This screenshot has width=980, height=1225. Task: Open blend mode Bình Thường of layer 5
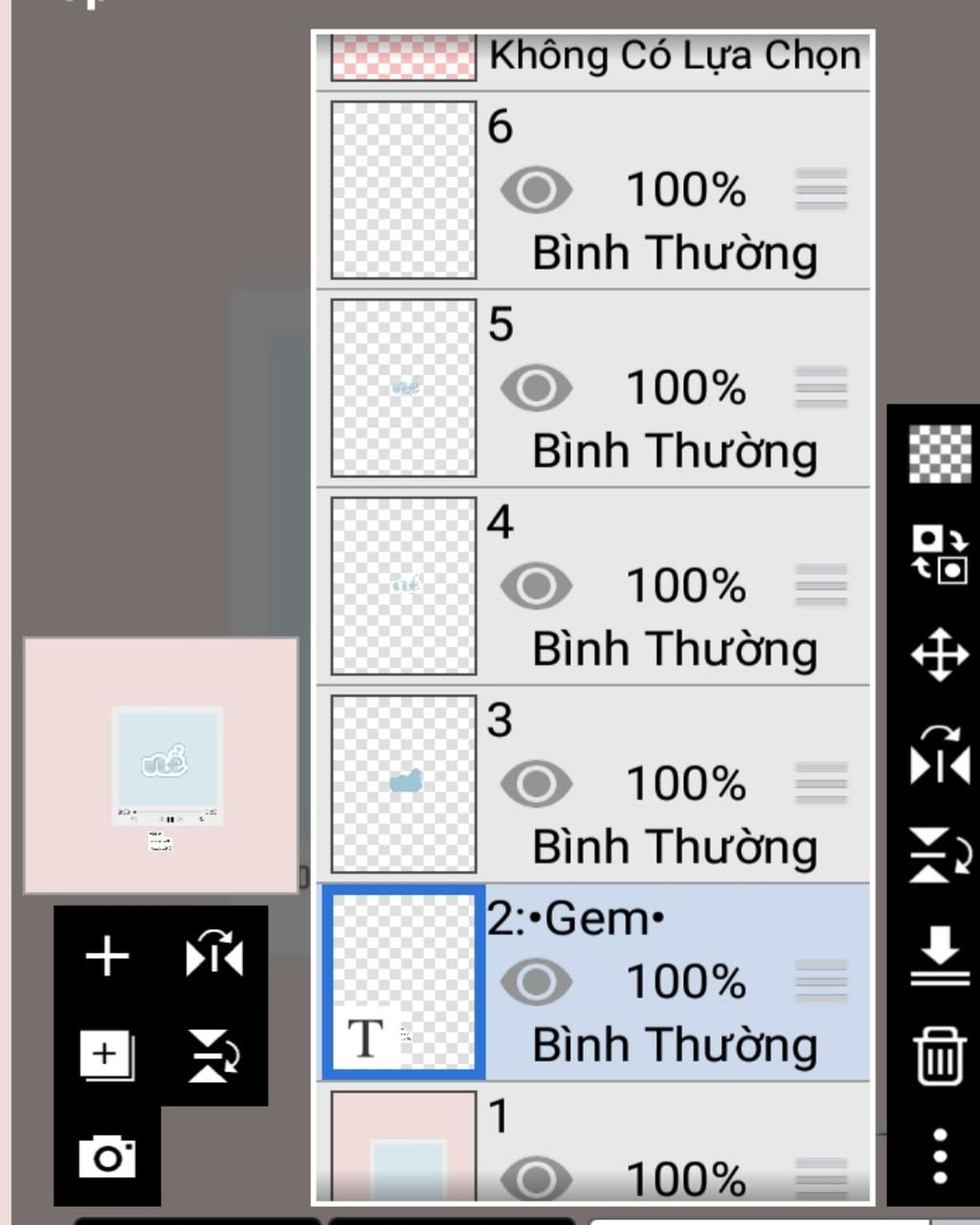(x=675, y=451)
